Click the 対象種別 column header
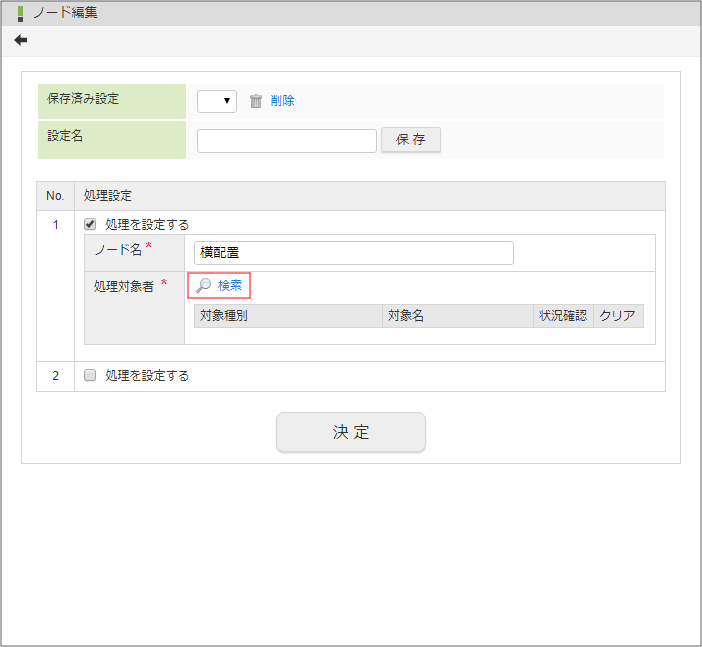Viewport: 702px width, 647px height. pyautogui.click(x=288, y=316)
